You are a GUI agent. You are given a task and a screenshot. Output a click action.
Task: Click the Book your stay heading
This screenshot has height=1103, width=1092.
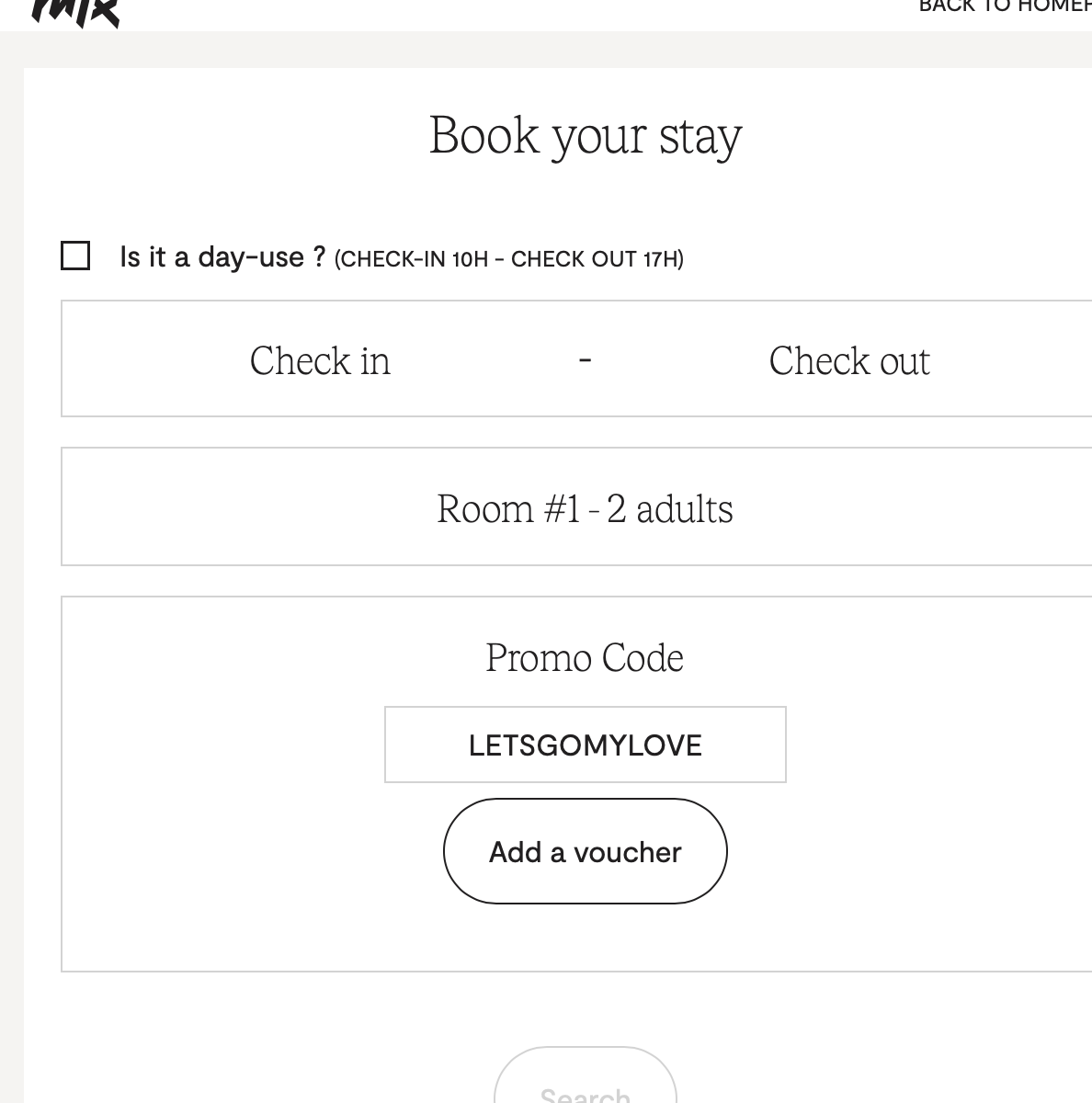coord(585,136)
